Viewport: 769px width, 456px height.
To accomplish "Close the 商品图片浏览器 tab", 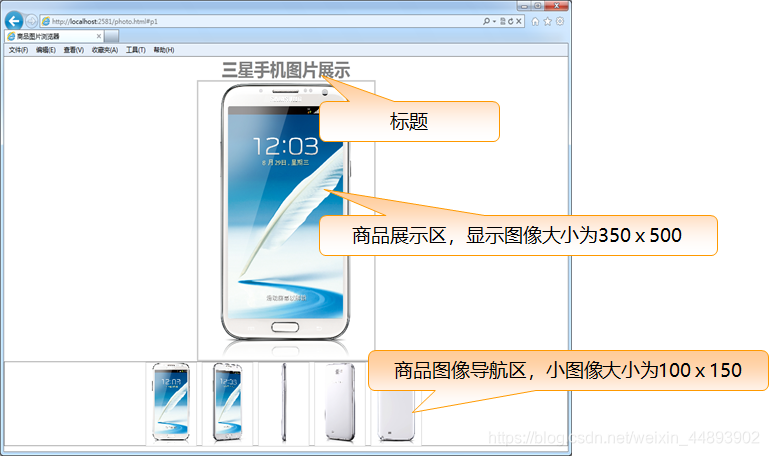I will click(99, 36).
